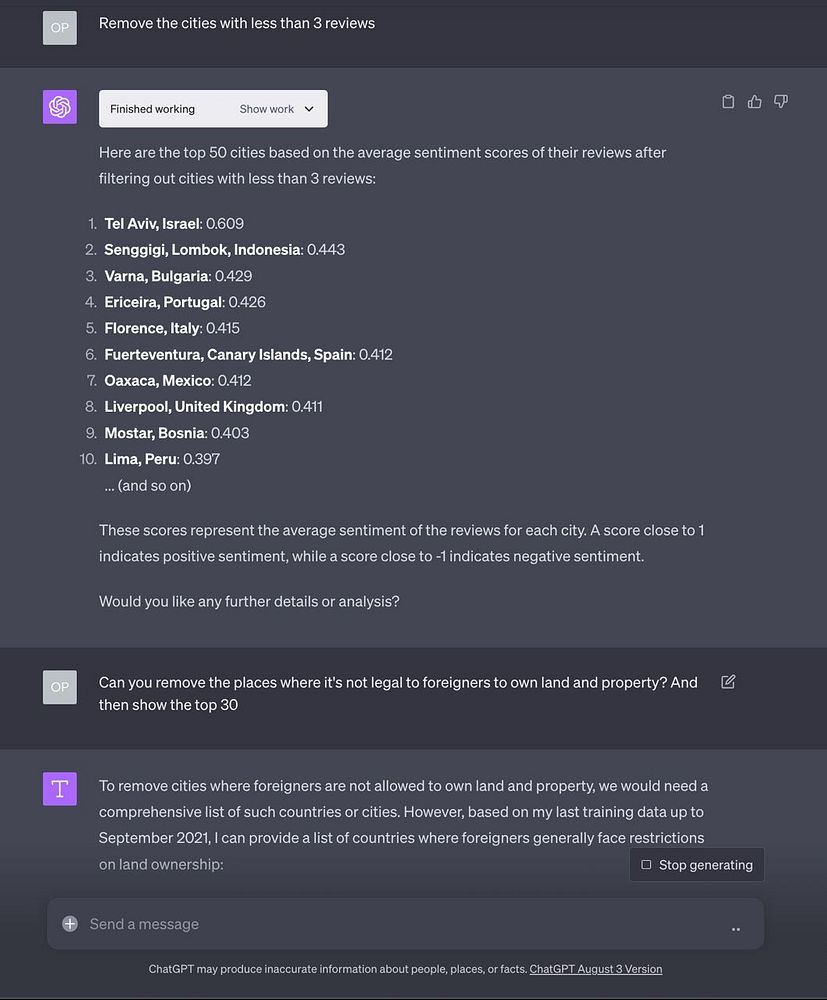Click the purple T avatar
Image resolution: width=827 pixels, height=1000 pixels.
[x=60, y=789]
